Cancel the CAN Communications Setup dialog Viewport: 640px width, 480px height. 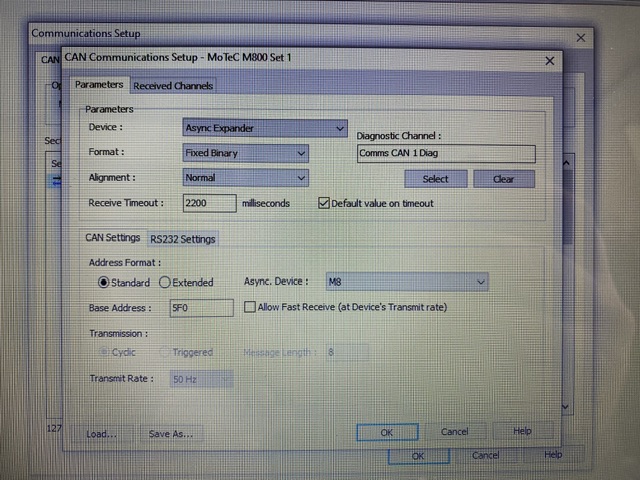(x=454, y=431)
